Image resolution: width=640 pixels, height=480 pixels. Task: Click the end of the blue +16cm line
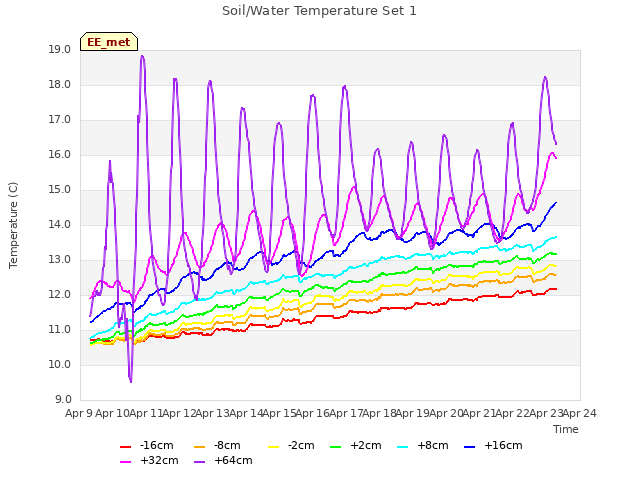556,202
